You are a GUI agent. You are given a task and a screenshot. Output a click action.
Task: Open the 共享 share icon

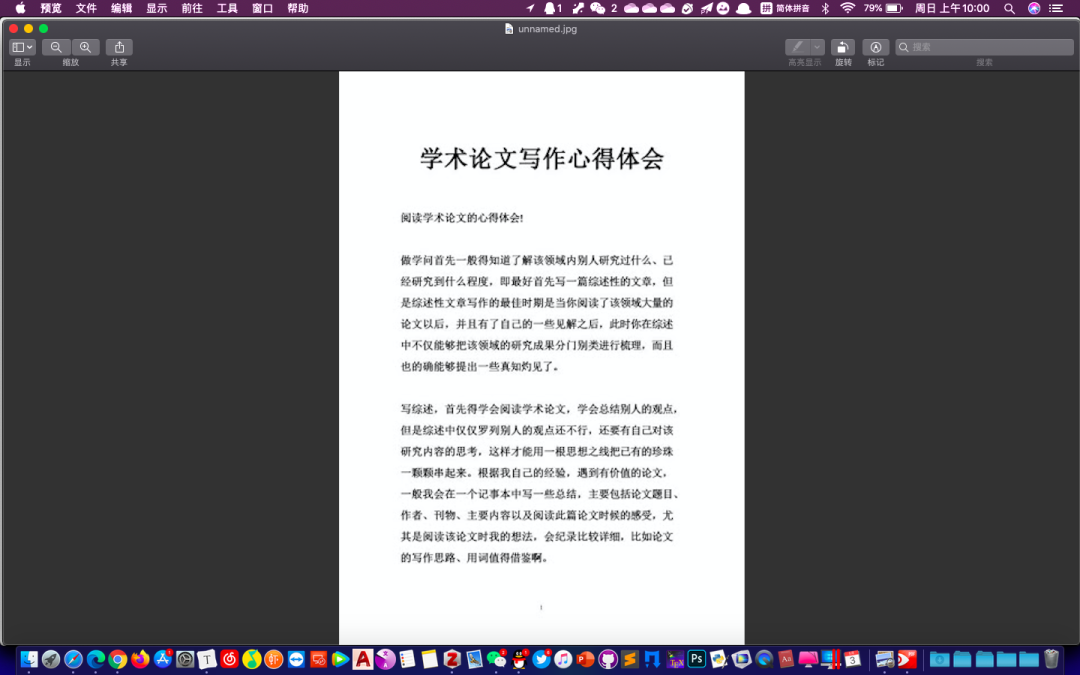[118, 46]
